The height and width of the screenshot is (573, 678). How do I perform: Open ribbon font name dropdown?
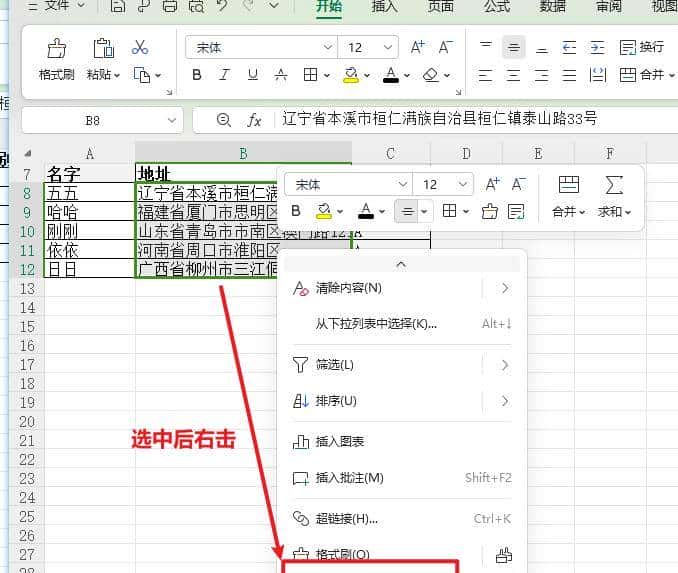click(x=328, y=47)
